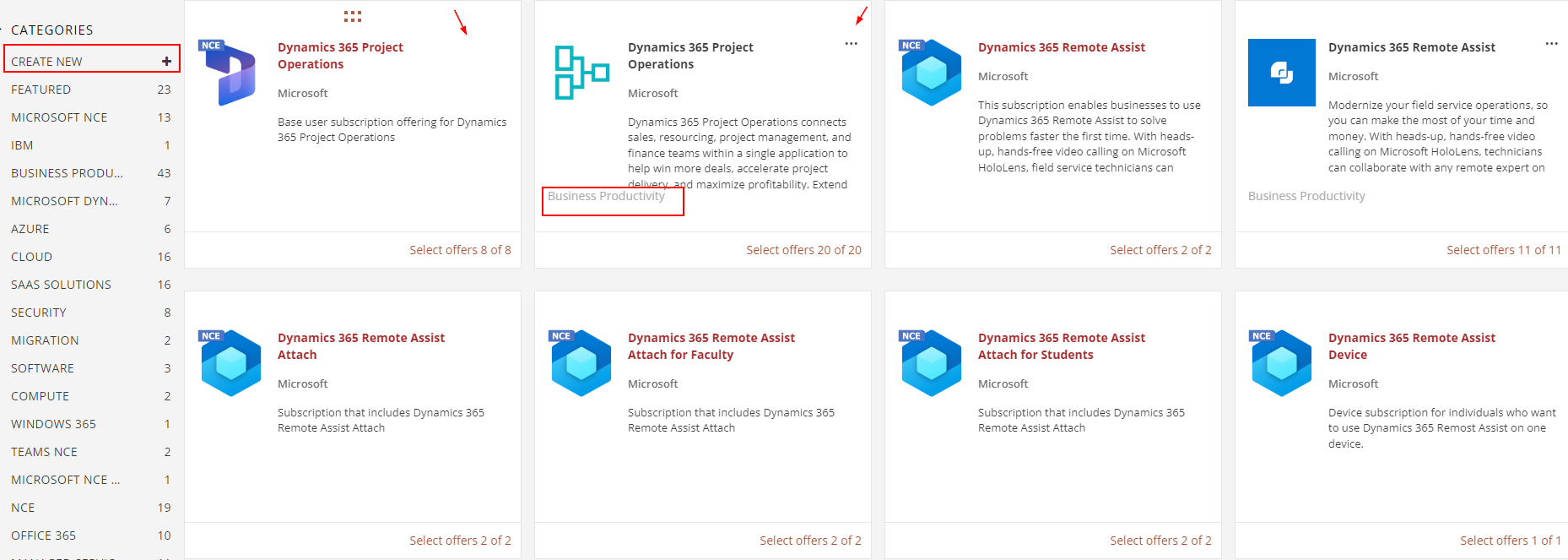Open the three-dot menu on the second Dynamics 365 Project Operations card
1568x560 pixels.
(851, 44)
